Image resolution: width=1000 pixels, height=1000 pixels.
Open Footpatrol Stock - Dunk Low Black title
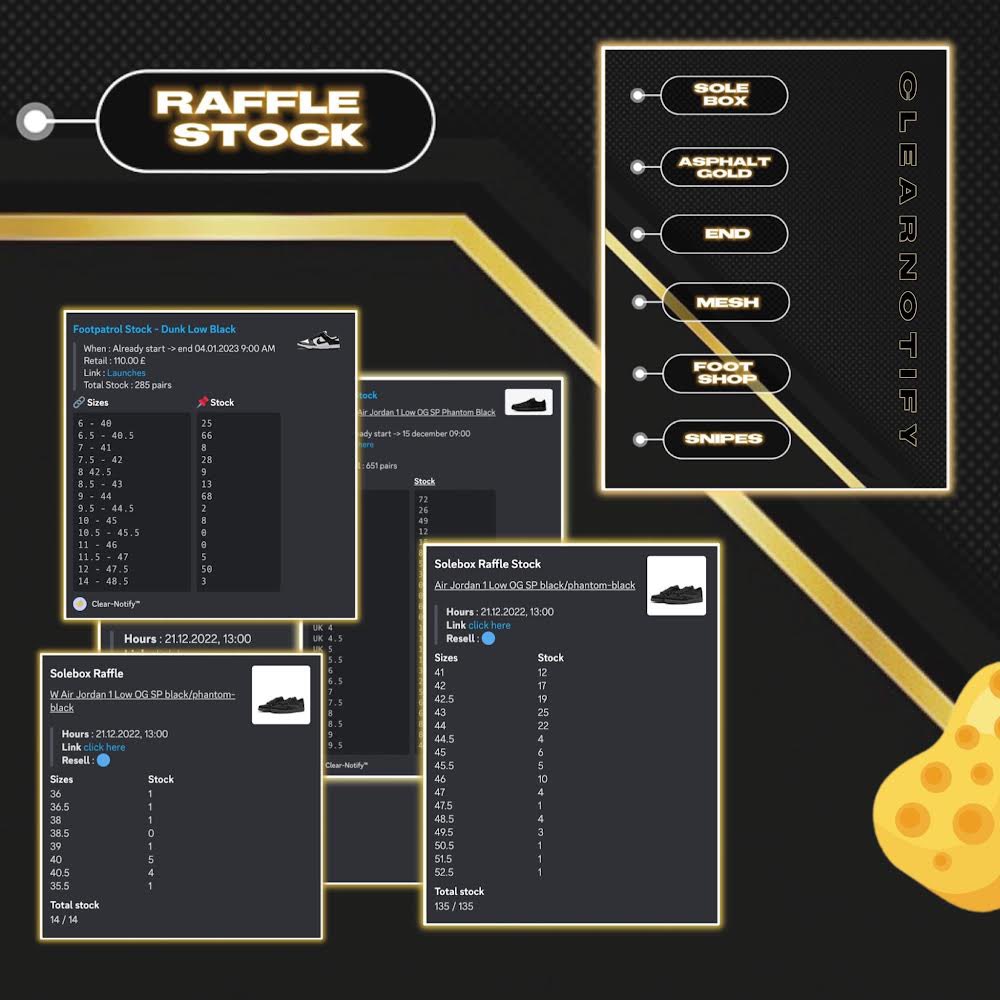(154, 329)
